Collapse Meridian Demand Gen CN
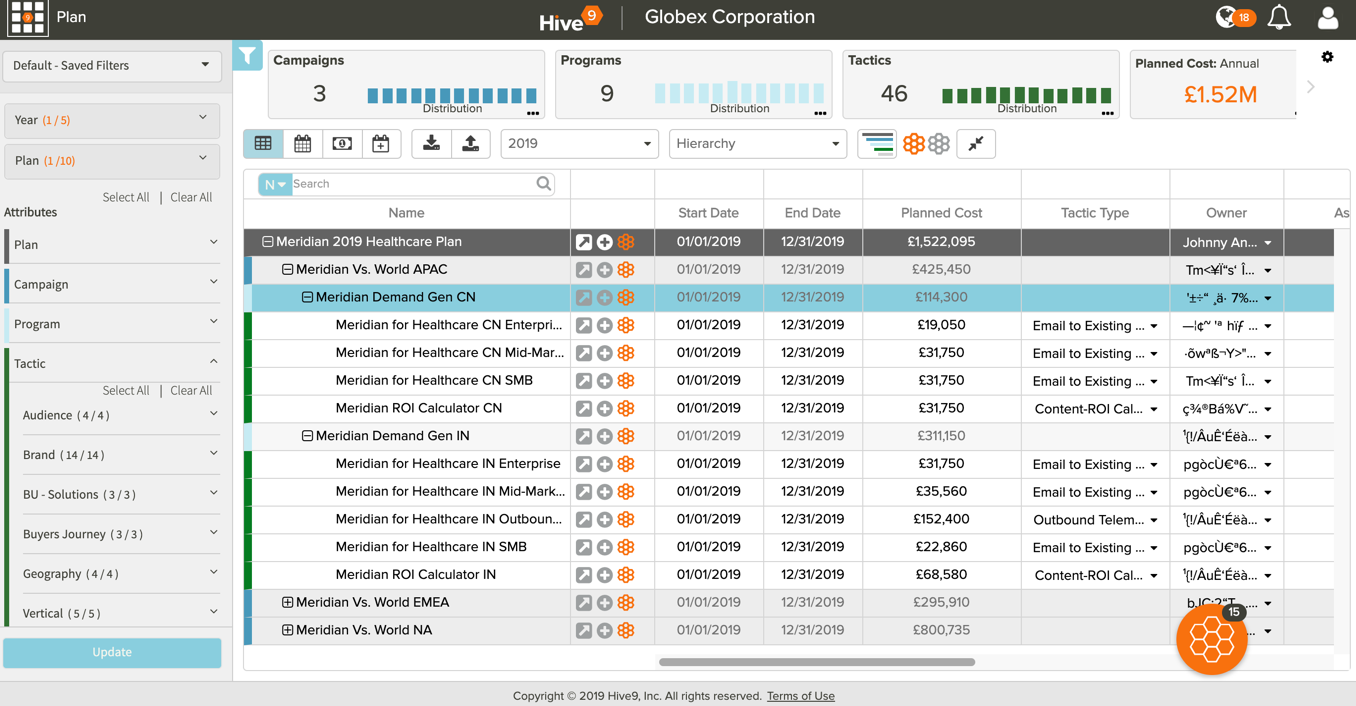This screenshot has height=706, width=1356. point(307,298)
